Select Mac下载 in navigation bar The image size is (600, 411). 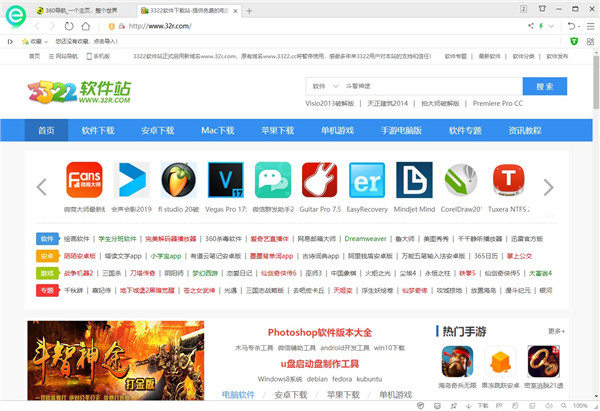(218, 130)
